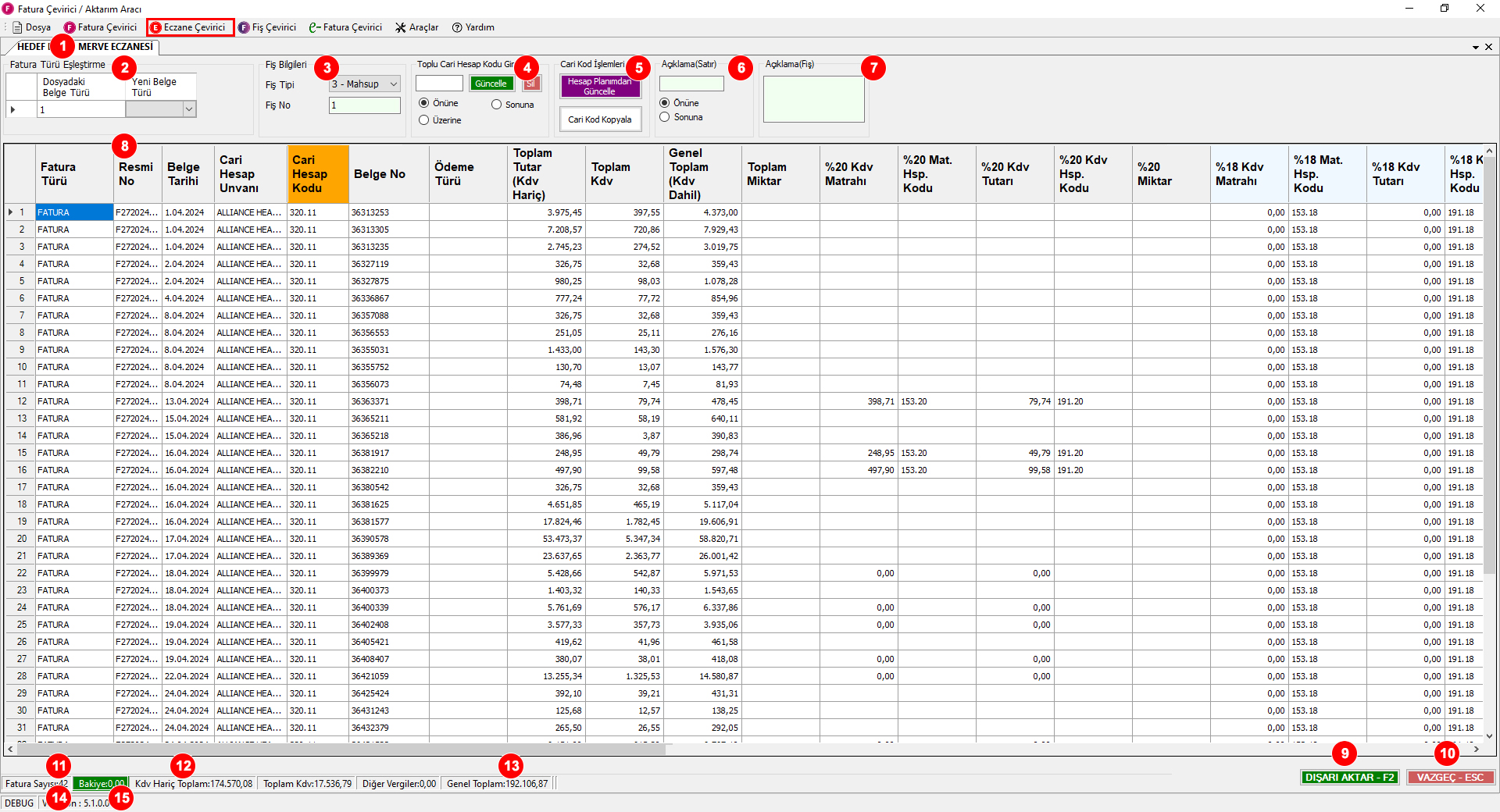
Task: Select the Üzerine radio option
Action: click(440, 120)
